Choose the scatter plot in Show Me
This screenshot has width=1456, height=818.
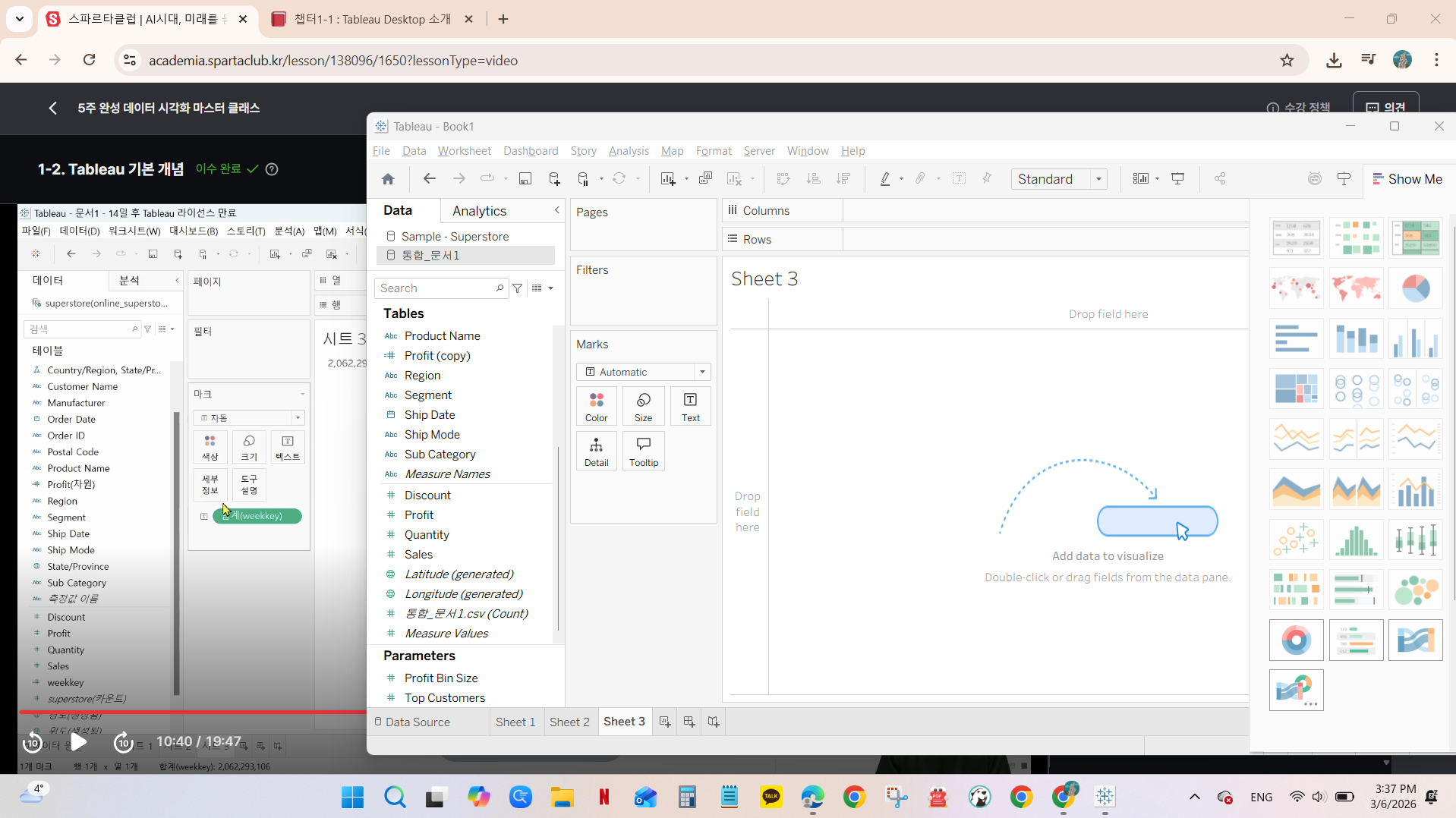click(x=1297, y=540)
